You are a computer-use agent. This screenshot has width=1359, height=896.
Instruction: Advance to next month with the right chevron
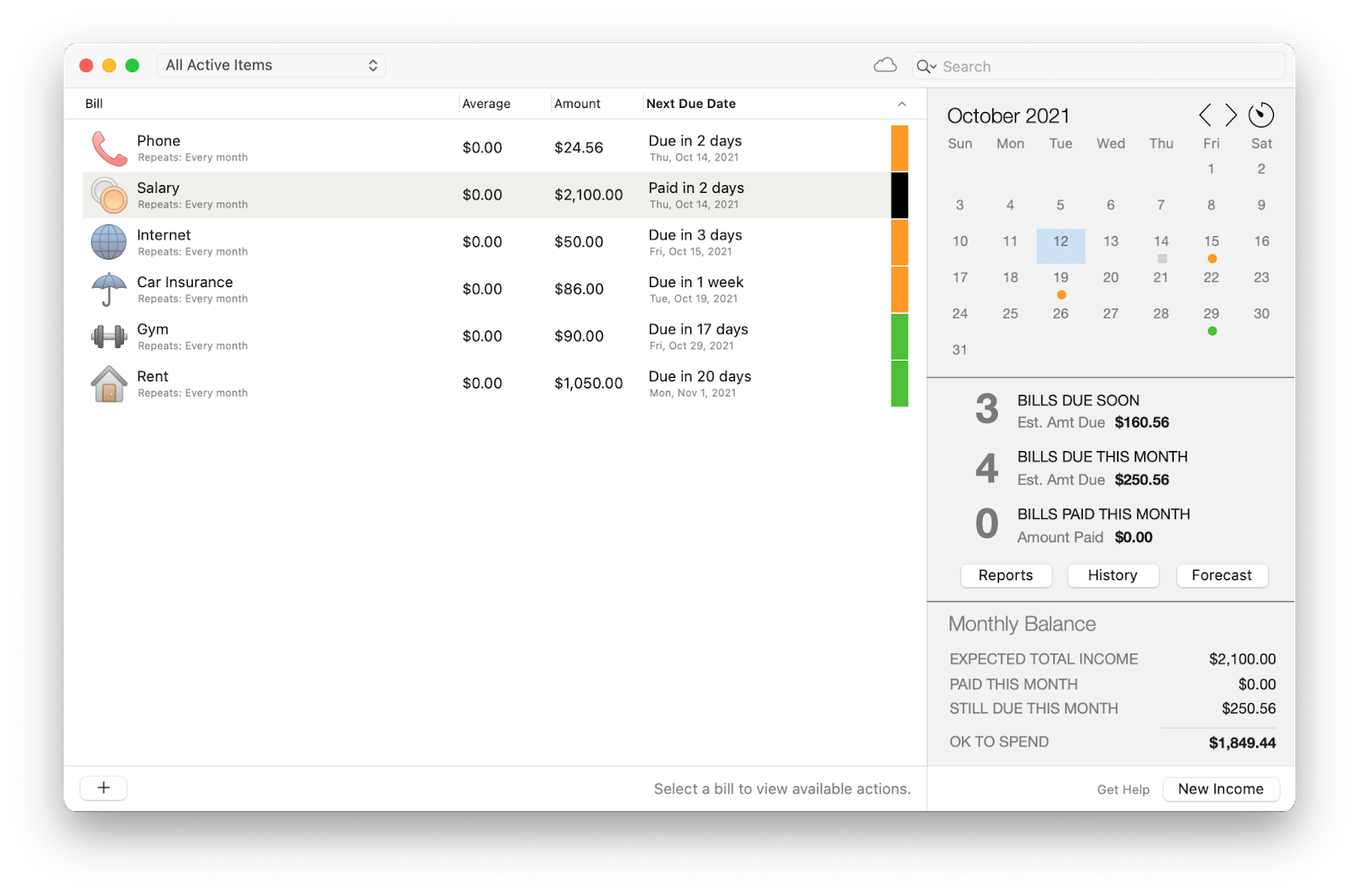1231,114
